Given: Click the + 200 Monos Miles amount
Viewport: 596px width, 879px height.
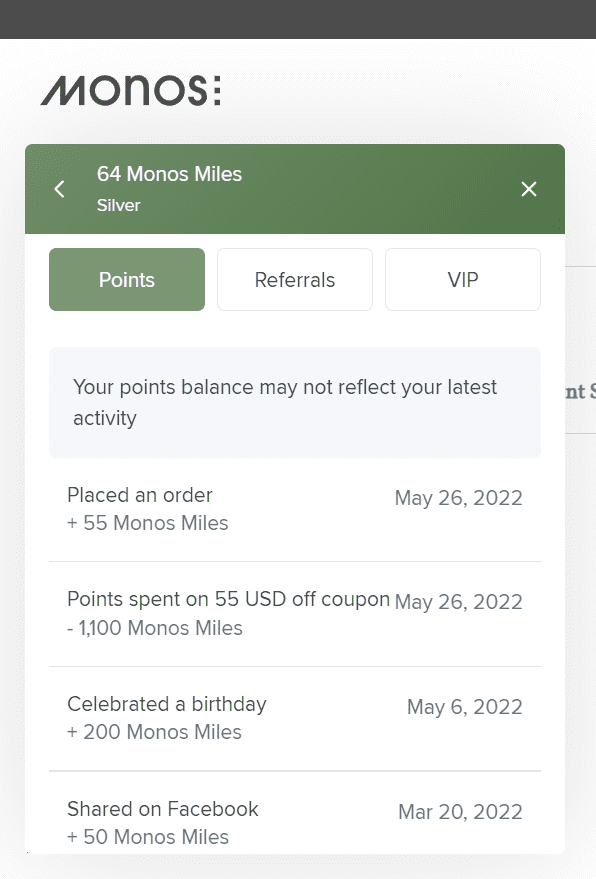Looking at the screenshot, I should (x=154, y=732).
